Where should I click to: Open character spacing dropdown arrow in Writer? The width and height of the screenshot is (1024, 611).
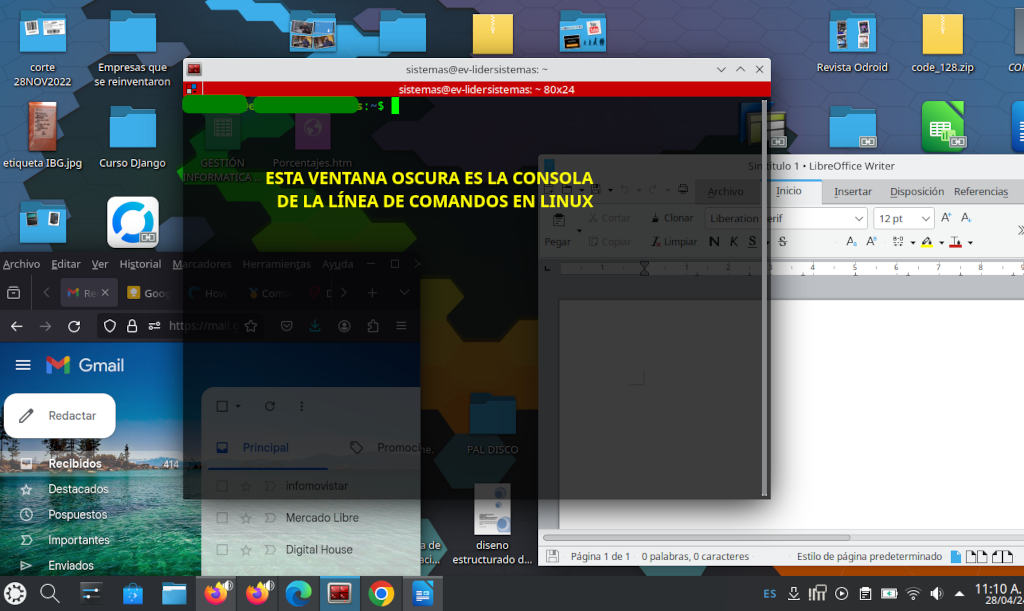tap(912, 243)
